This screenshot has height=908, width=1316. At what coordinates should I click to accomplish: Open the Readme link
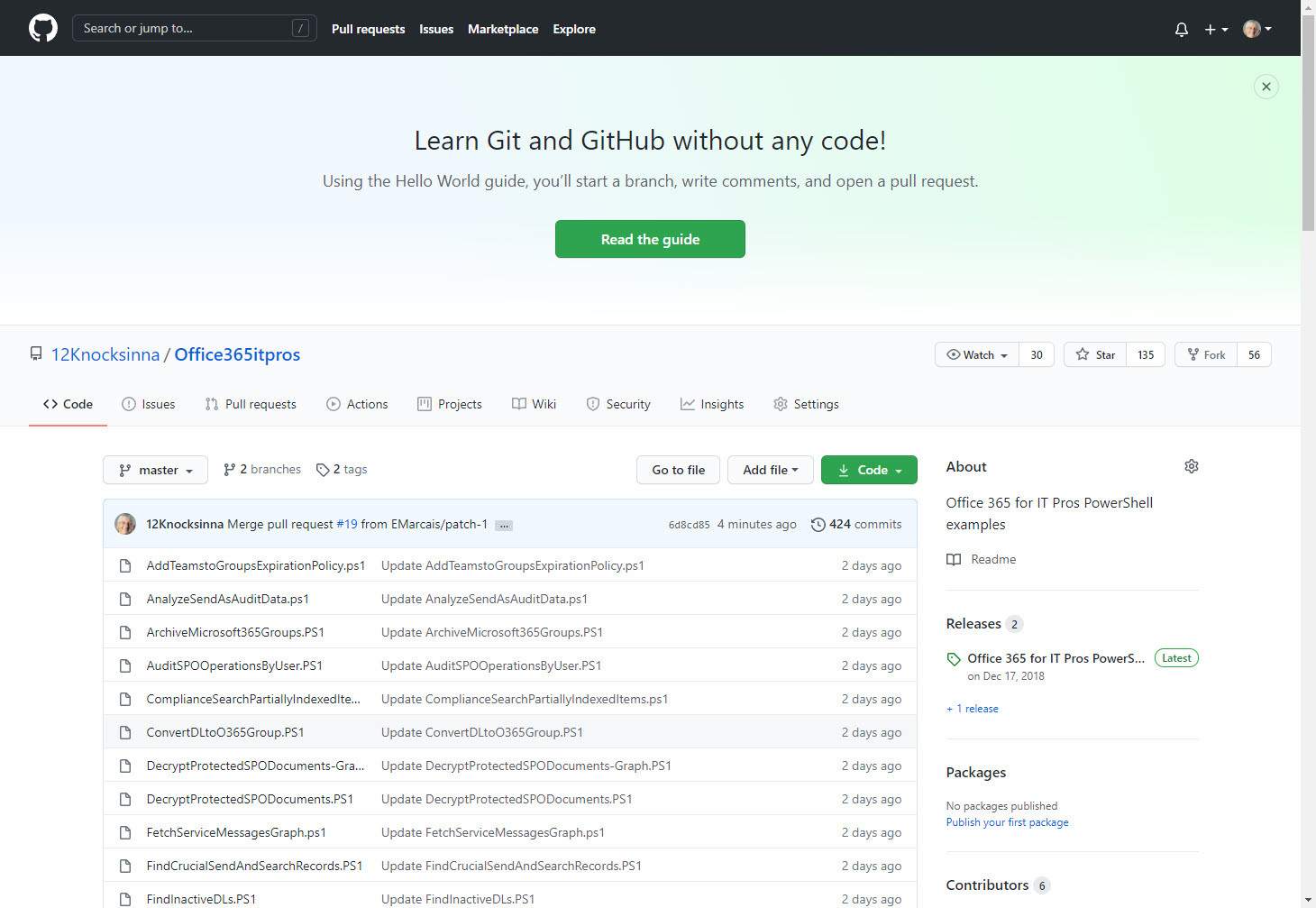tap(981, 559)
